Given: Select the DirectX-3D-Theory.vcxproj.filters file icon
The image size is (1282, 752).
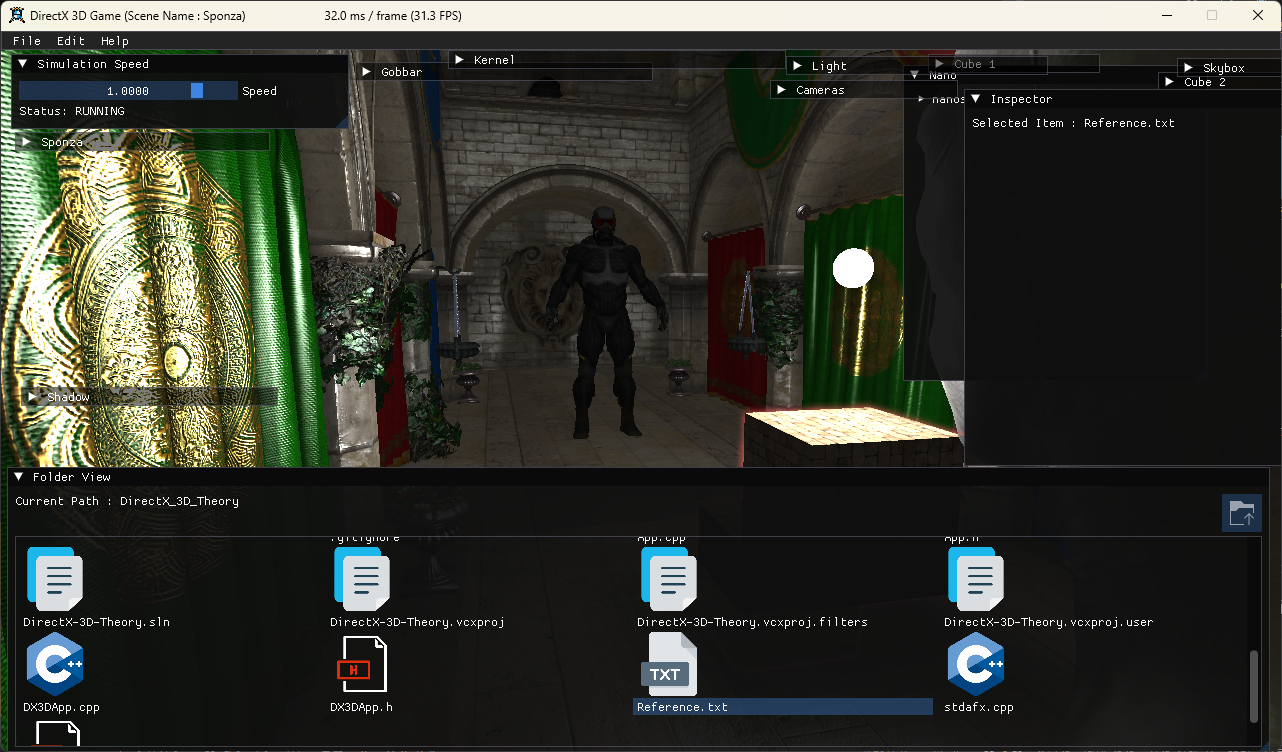Looking at the screenshot, I should point(669,579).
